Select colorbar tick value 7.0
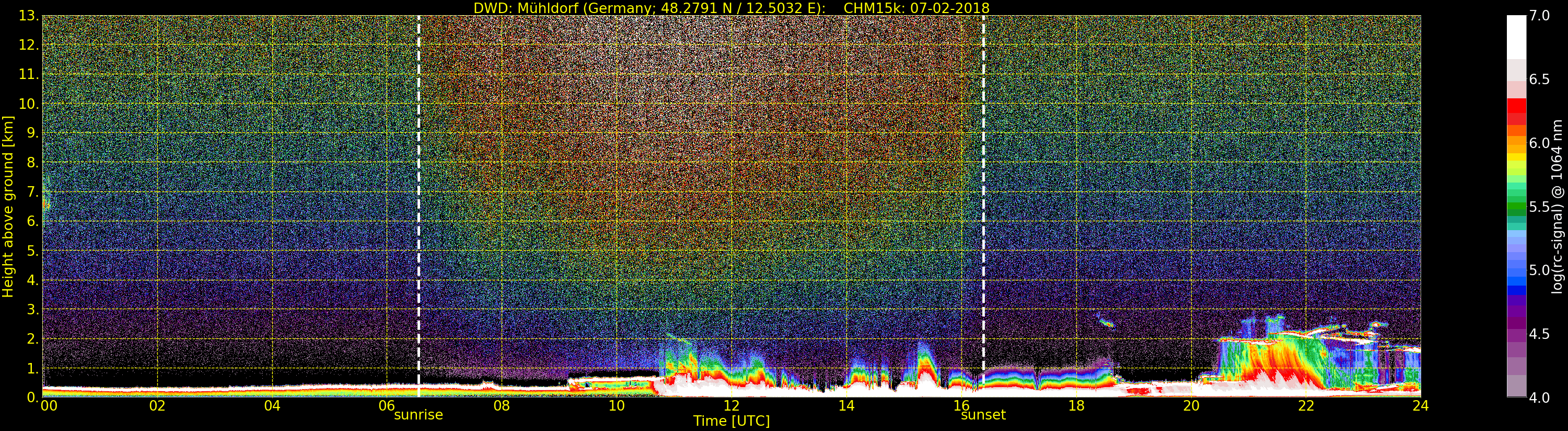The height and width of the screenshot is (431, 1568). [x=1539, y=16]
